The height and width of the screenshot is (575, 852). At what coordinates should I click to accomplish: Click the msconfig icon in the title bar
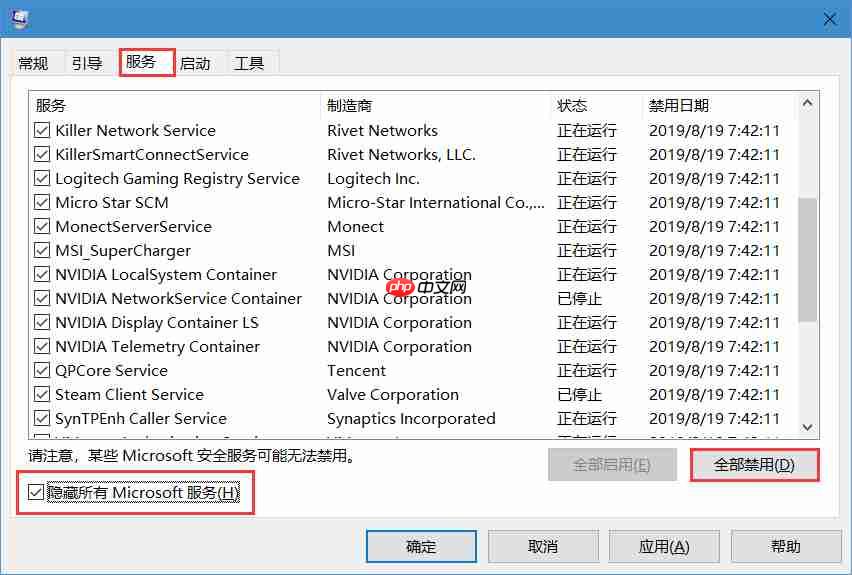point(20,19)
